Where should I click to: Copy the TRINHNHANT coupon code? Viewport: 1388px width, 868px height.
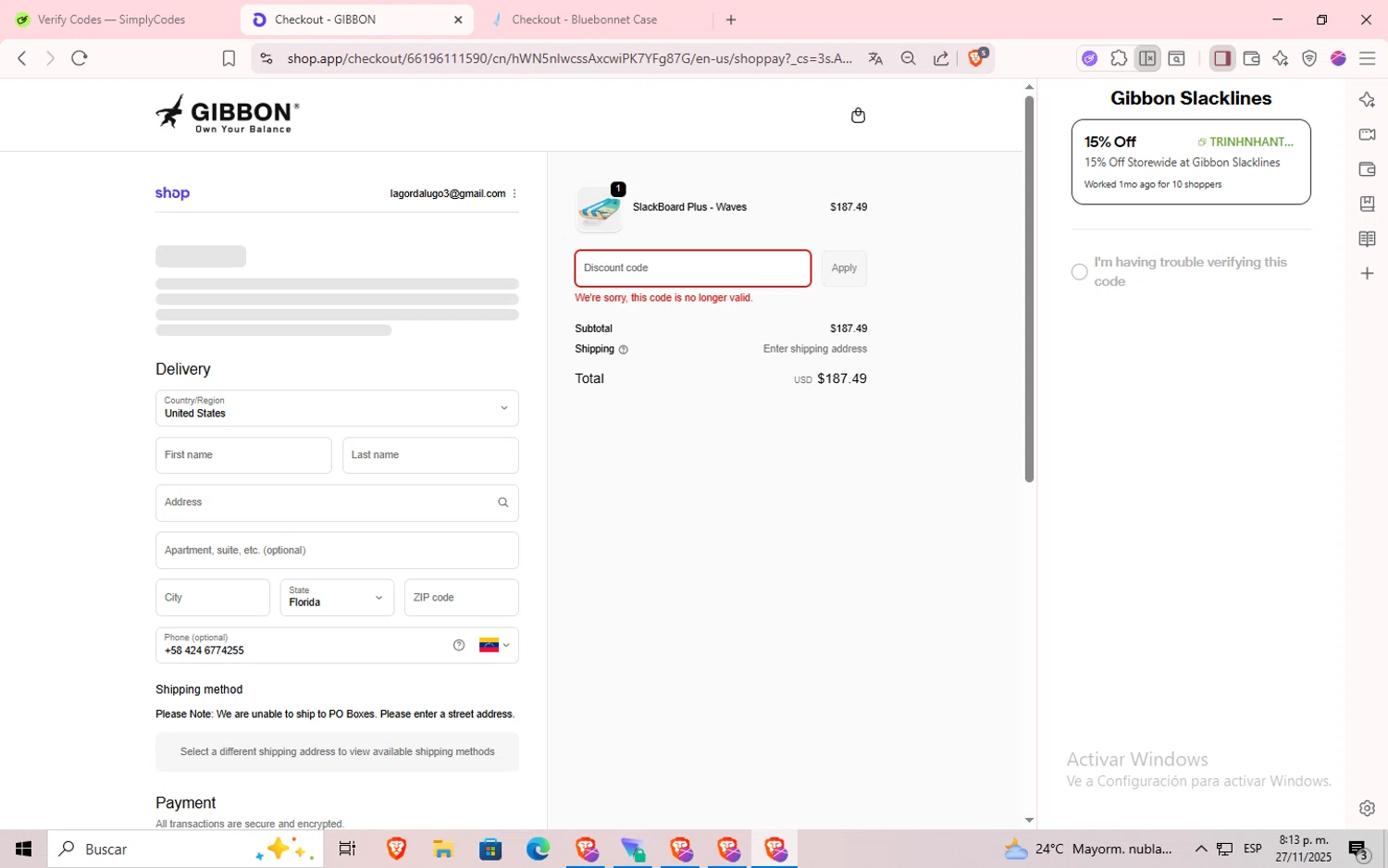tap(1245, 142)
